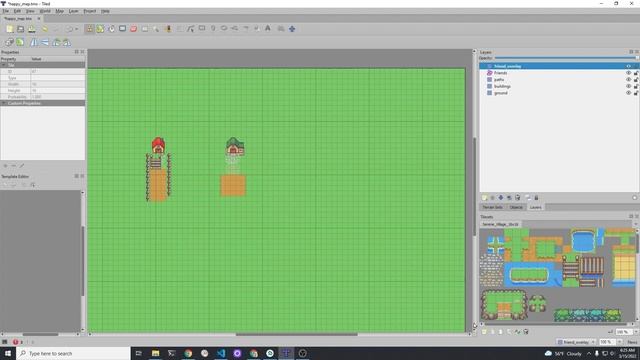This screenshot has width=640, height=360.
Task: Toggle visibility of the ground layer
Action: coord(629,93)
